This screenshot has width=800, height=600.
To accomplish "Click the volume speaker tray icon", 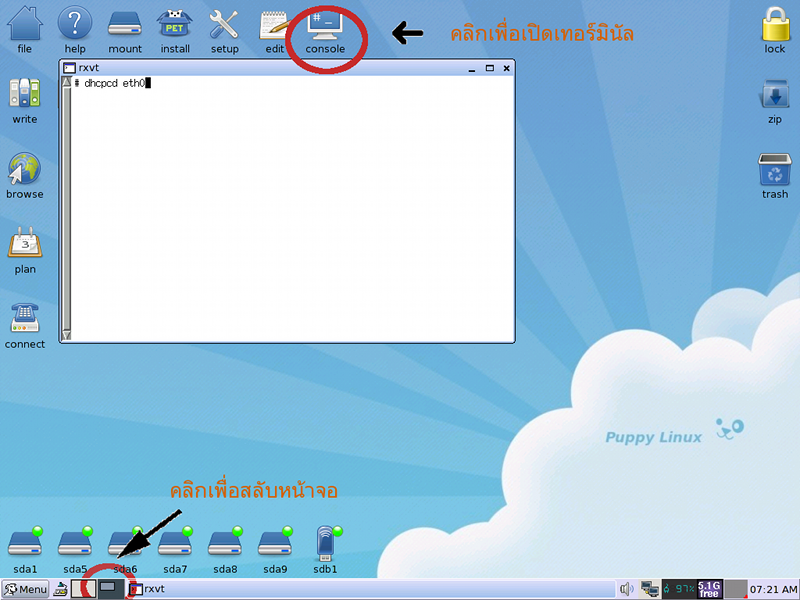I will [x=626, y=589].
